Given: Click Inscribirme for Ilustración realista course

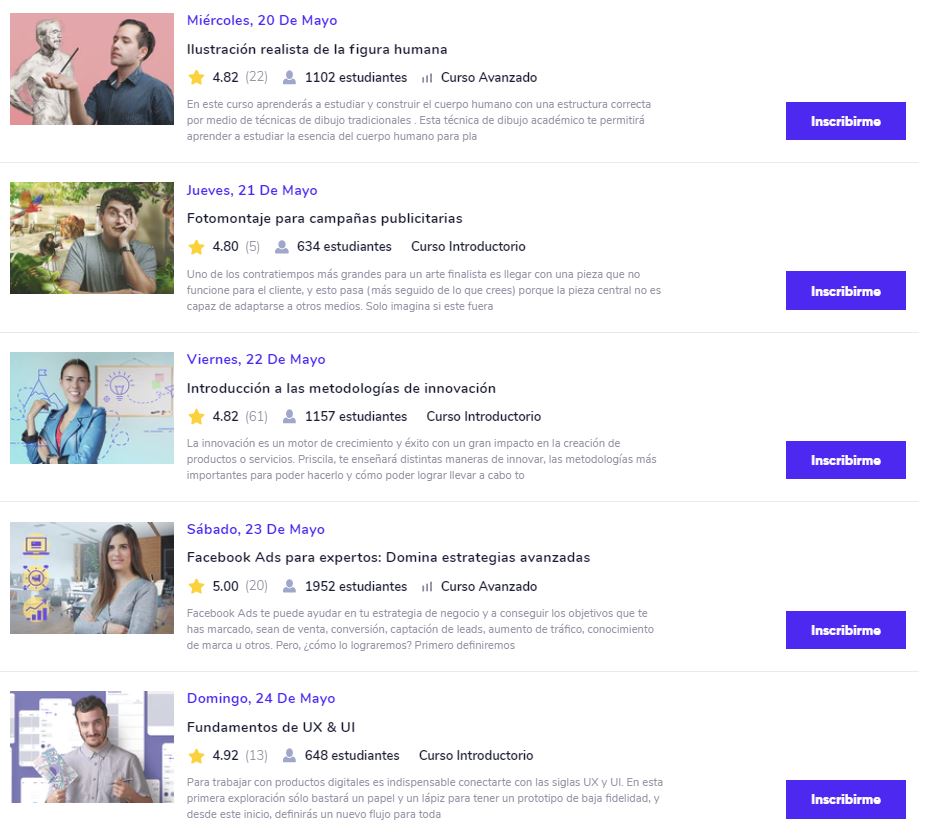Looking at the screenshot, I should coord(845,121).
